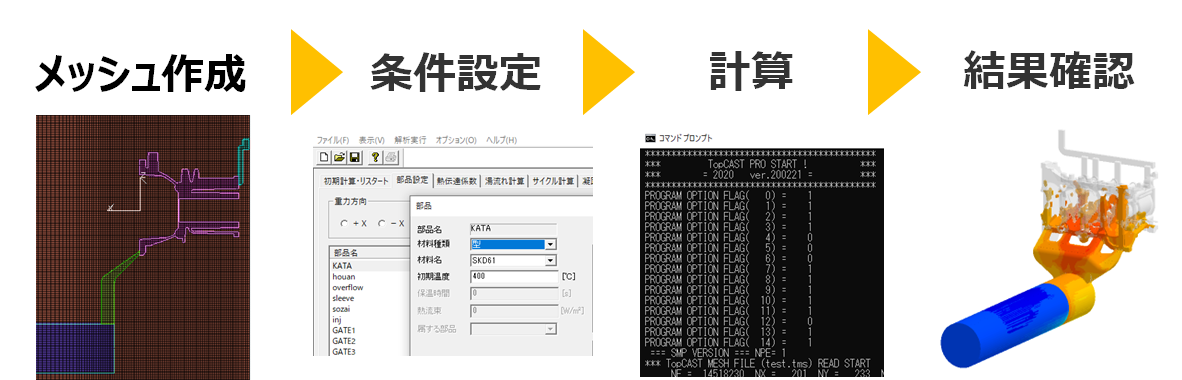Open the 解析実行 menu
Viewport: 1182px width, 380px height.
pos(411,140)
